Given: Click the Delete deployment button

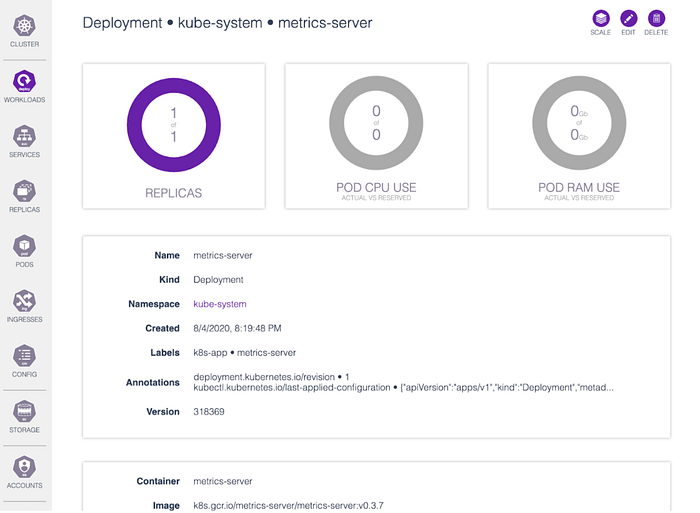Looking at the screenshot, I should click(x=656, y=23).
